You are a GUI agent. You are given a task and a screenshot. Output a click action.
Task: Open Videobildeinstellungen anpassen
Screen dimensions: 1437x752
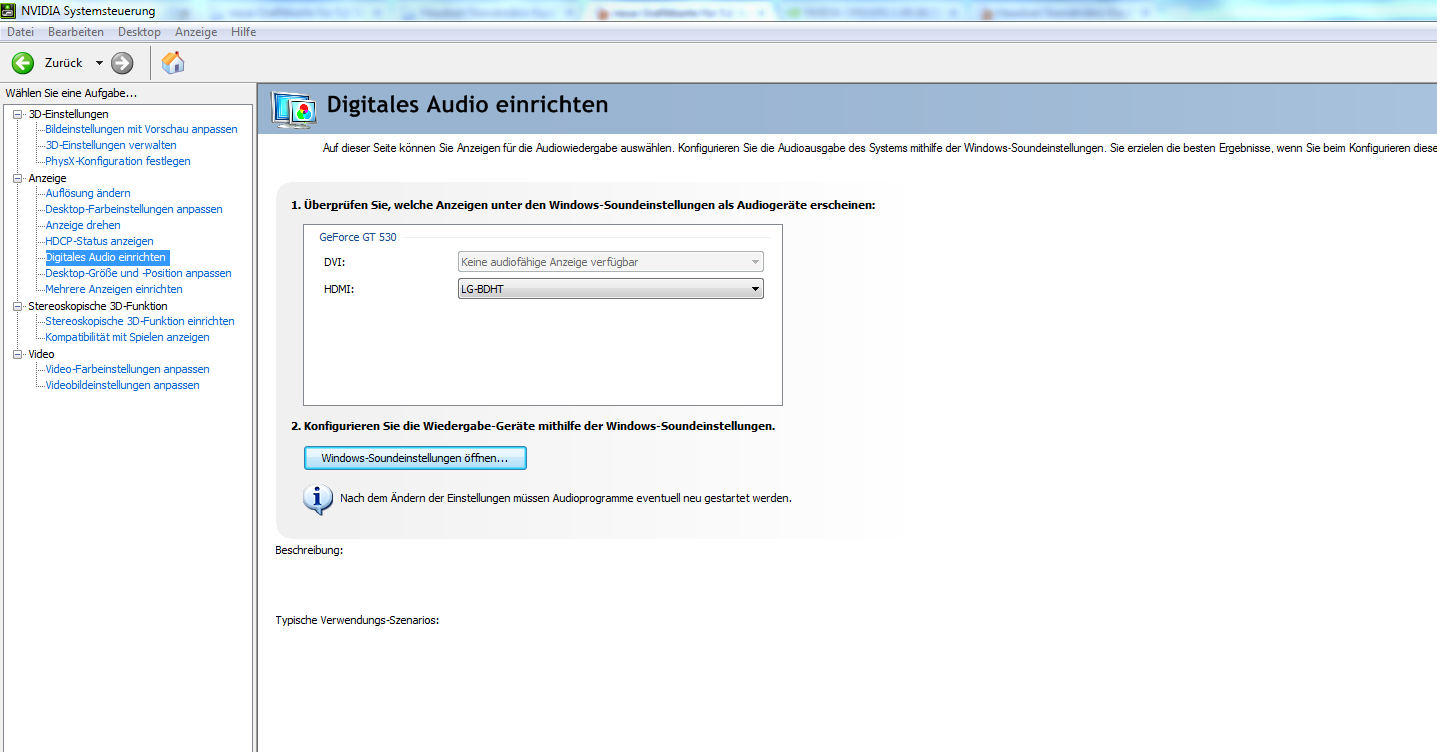point(123,385)
